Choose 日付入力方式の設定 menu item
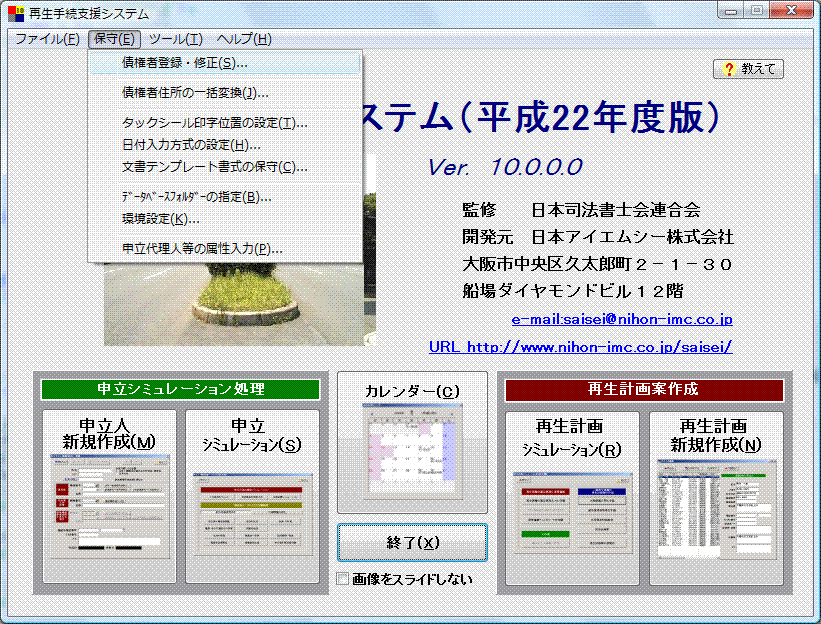The height and width of the screenshot is (624, 821). [x=191, y=145]
